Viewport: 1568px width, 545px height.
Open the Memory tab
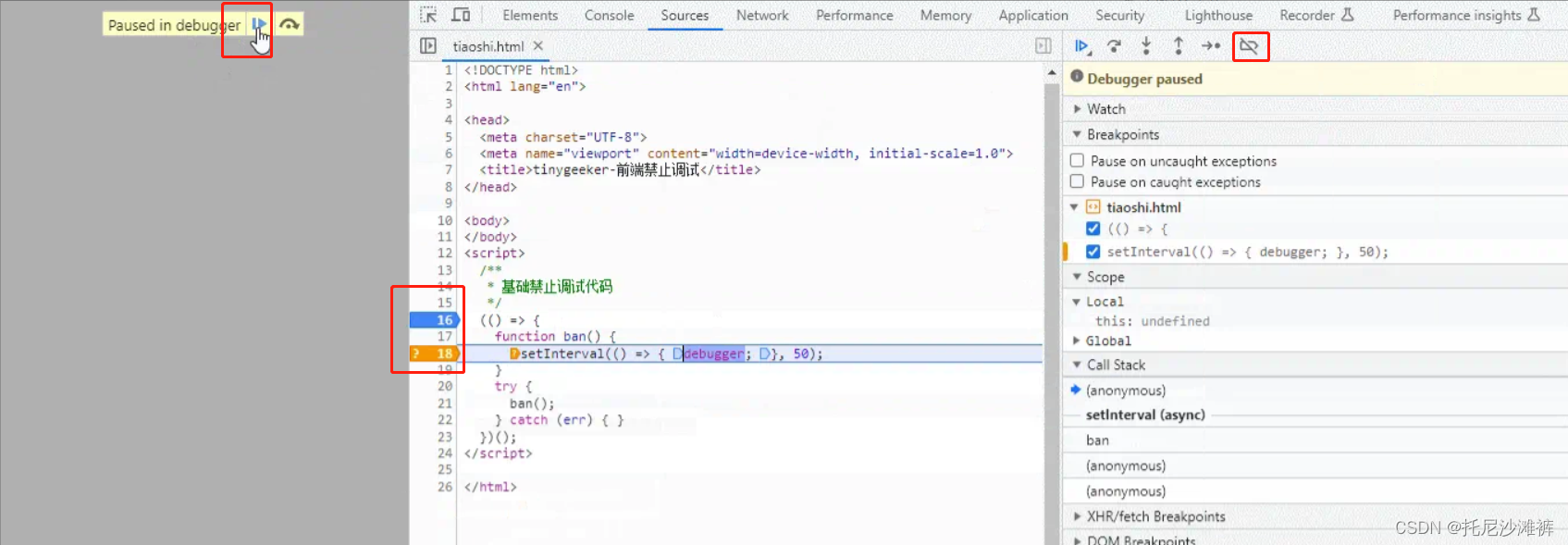tap(945, 15)
